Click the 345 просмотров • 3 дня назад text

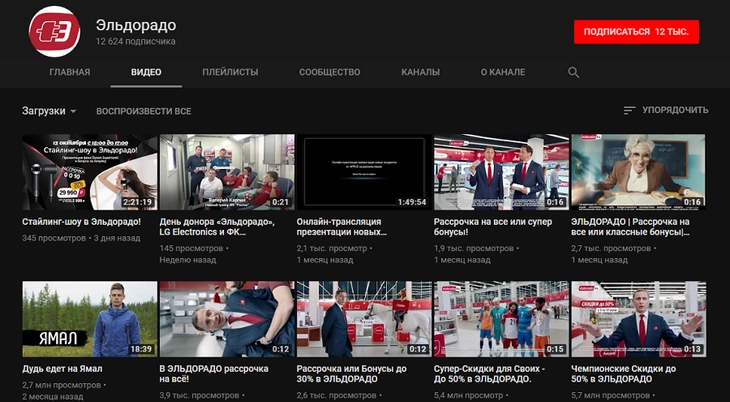point(81,238)
